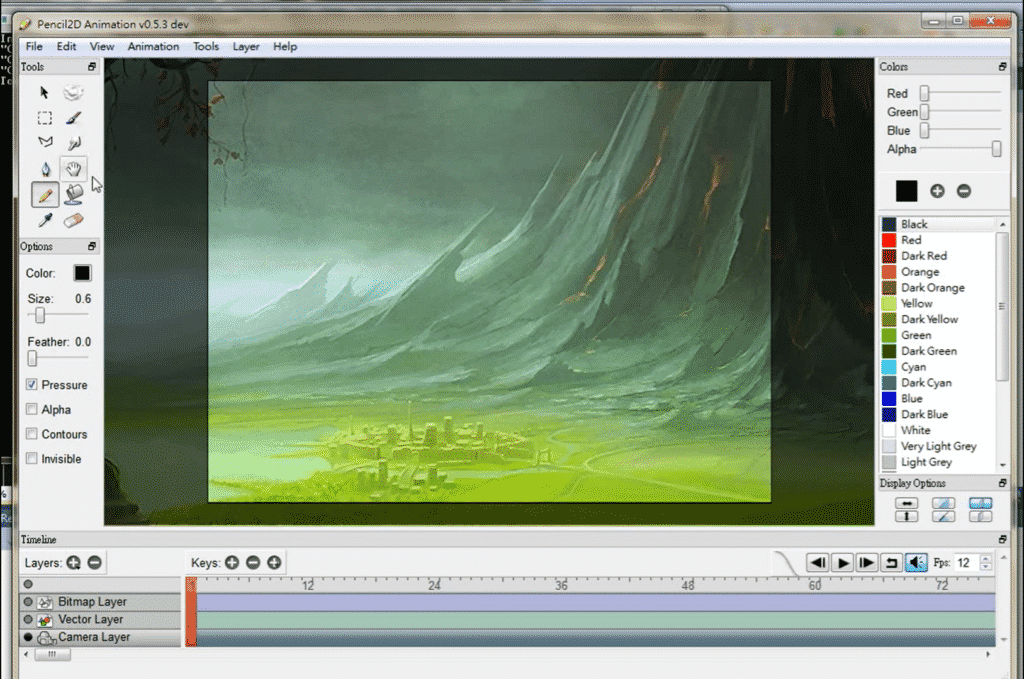Add a new layer
1024x679 pixels.
(73, 562)
